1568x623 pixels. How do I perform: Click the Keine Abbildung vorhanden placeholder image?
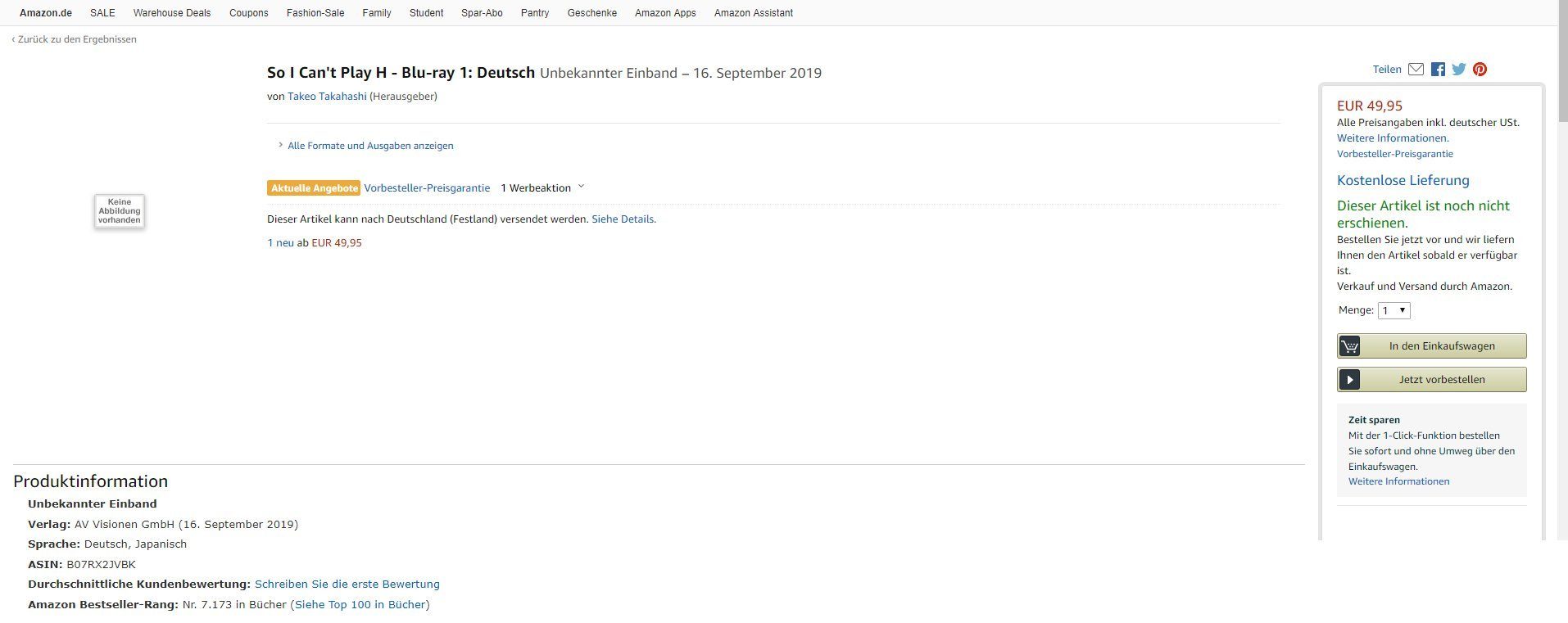[x=120, y=211]
